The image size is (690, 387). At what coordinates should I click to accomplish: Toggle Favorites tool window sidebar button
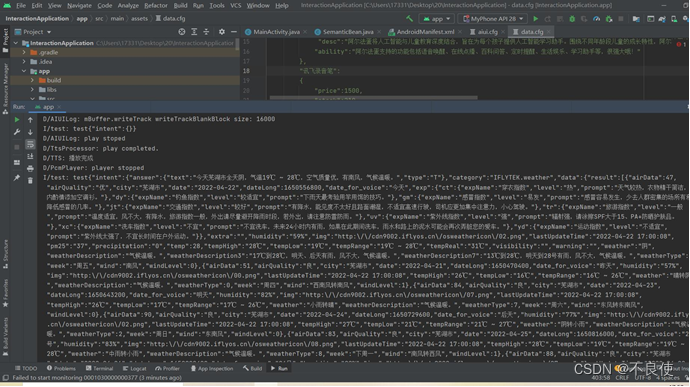coord(5,292)
